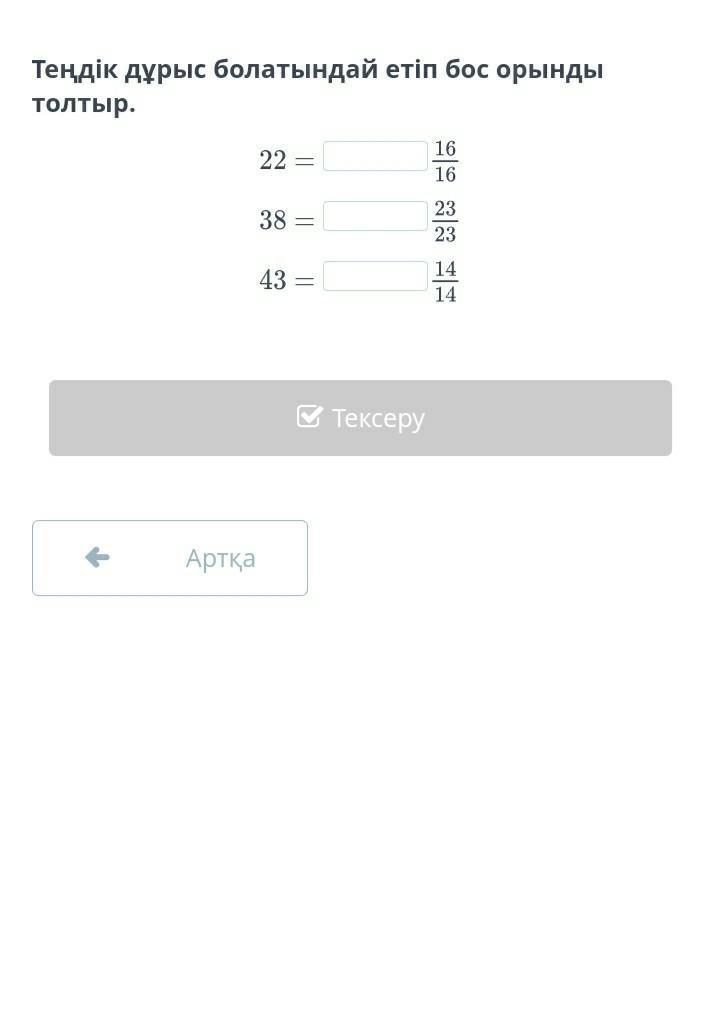Focus the blank field next to 22 =
This screenshot has width=705, height=1028.
click(375, 156)
